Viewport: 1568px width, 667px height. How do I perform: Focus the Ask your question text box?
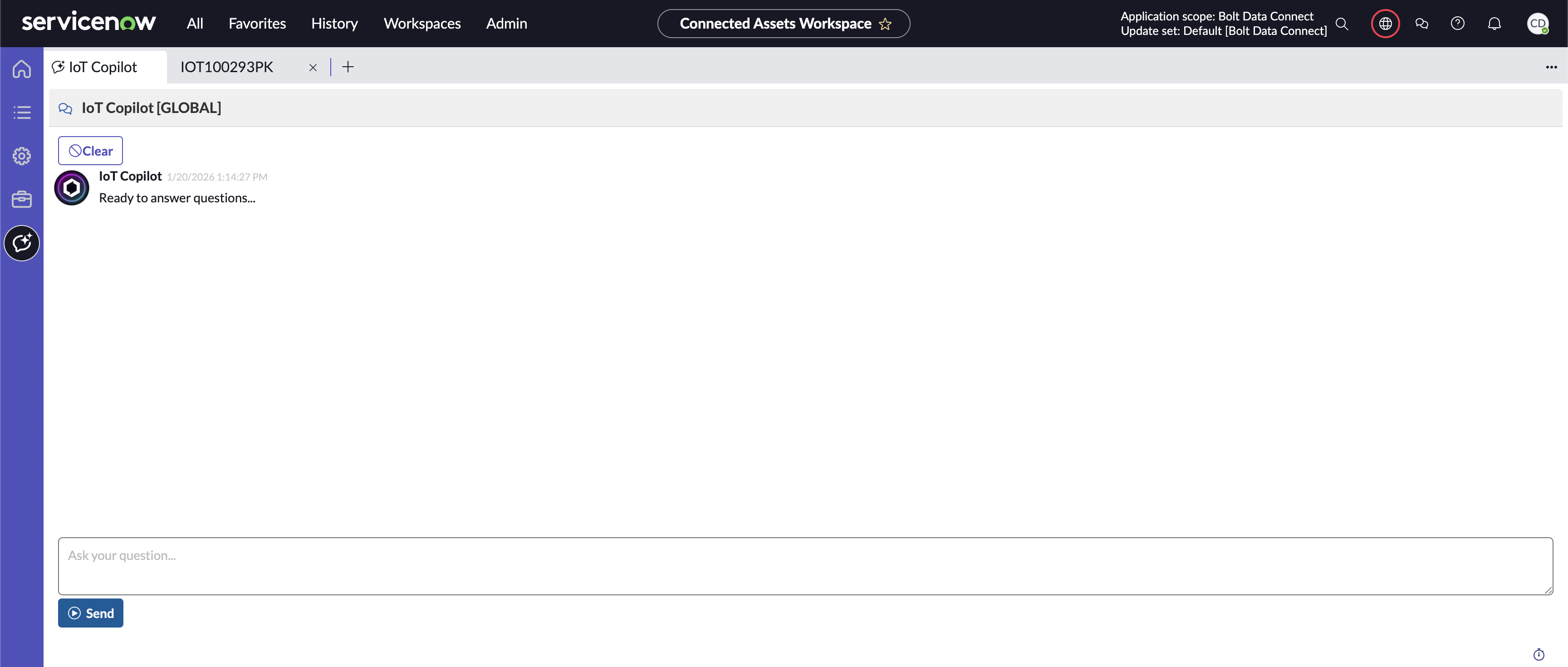tap(805, 566)
